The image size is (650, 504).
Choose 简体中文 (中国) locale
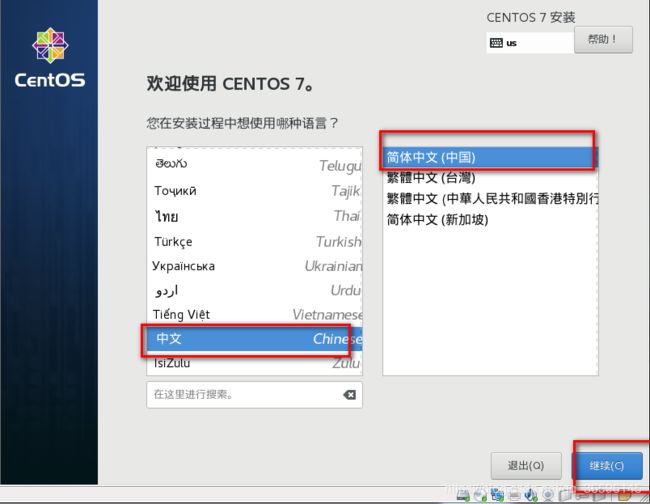click(490, 158)
